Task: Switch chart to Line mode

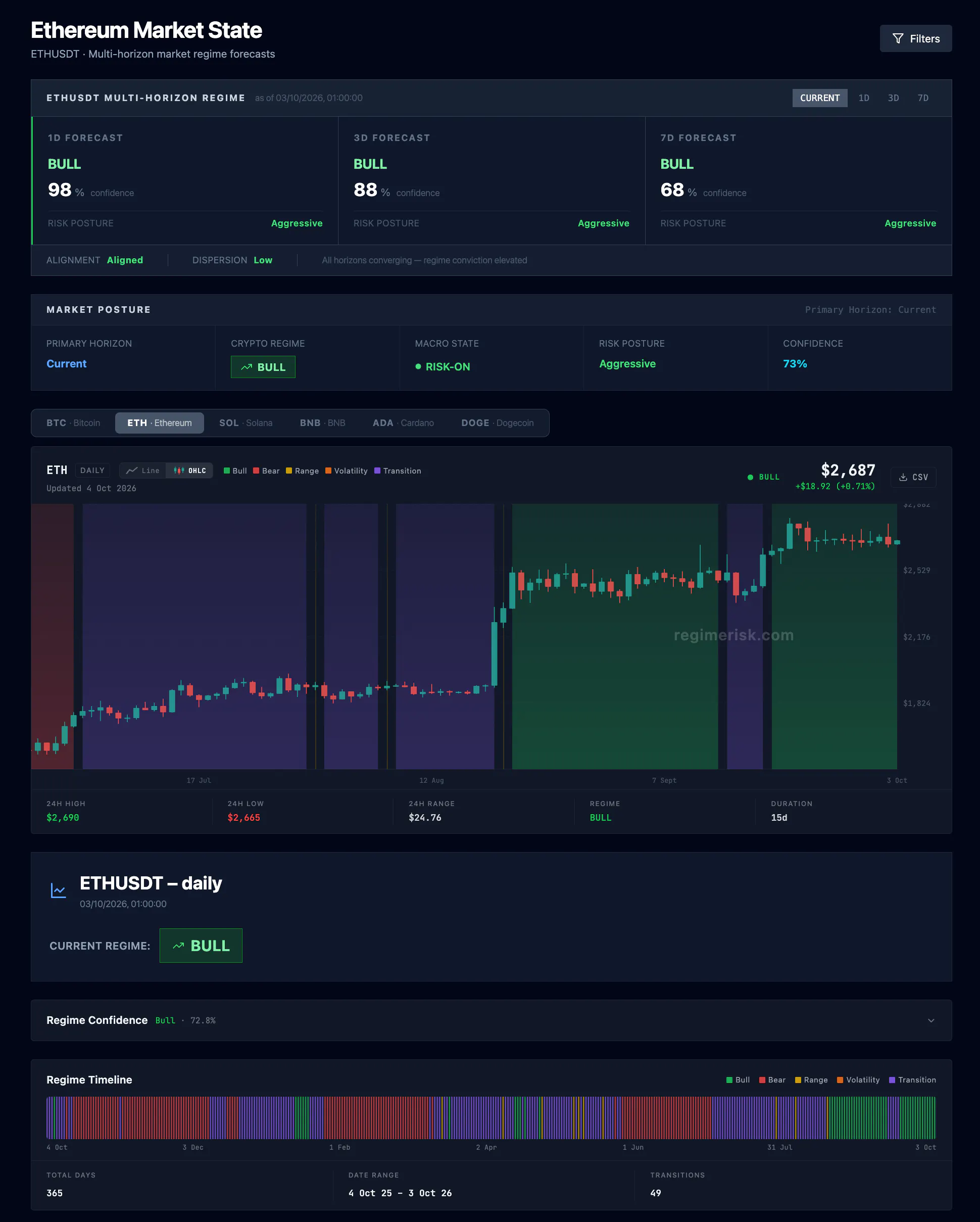Action: tap(143, 471)
